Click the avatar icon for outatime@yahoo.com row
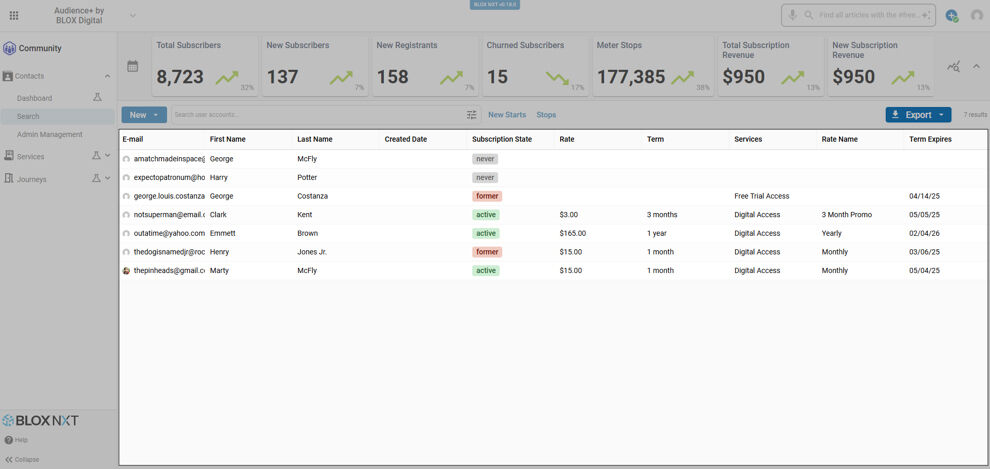The image size is (990, 469). (126, 234)
